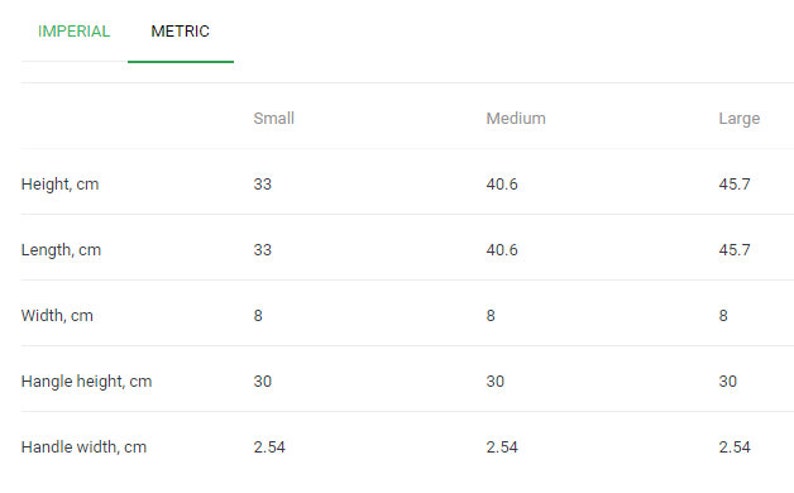The width and height of the screenshot is (794, 493).
Task: Click the Medium Hangle height value 30
Action: (495, 382)
